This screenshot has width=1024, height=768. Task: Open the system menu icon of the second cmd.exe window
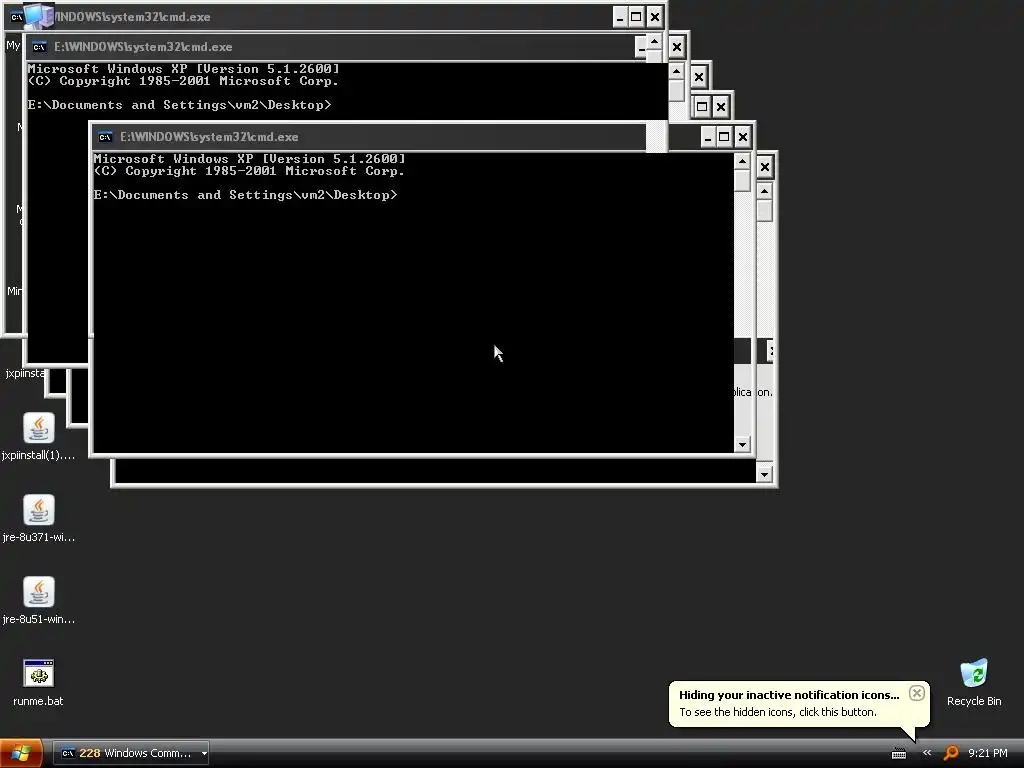point(39,47)
